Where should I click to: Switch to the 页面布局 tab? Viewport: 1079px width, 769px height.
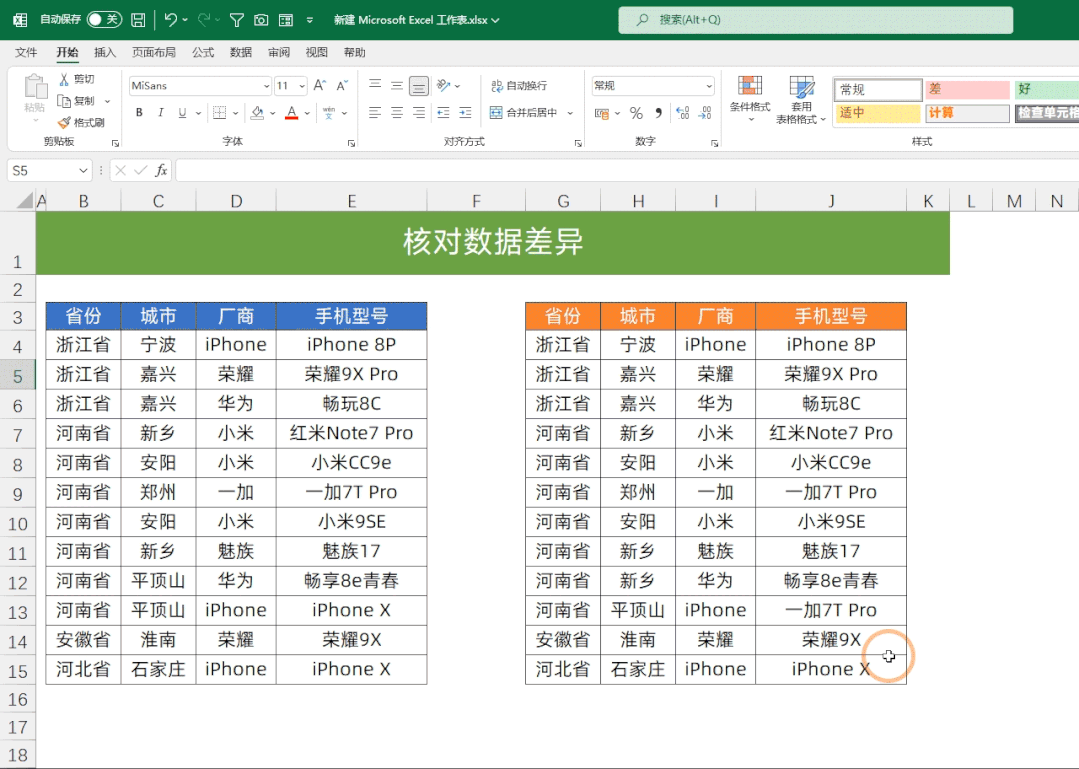153,52
